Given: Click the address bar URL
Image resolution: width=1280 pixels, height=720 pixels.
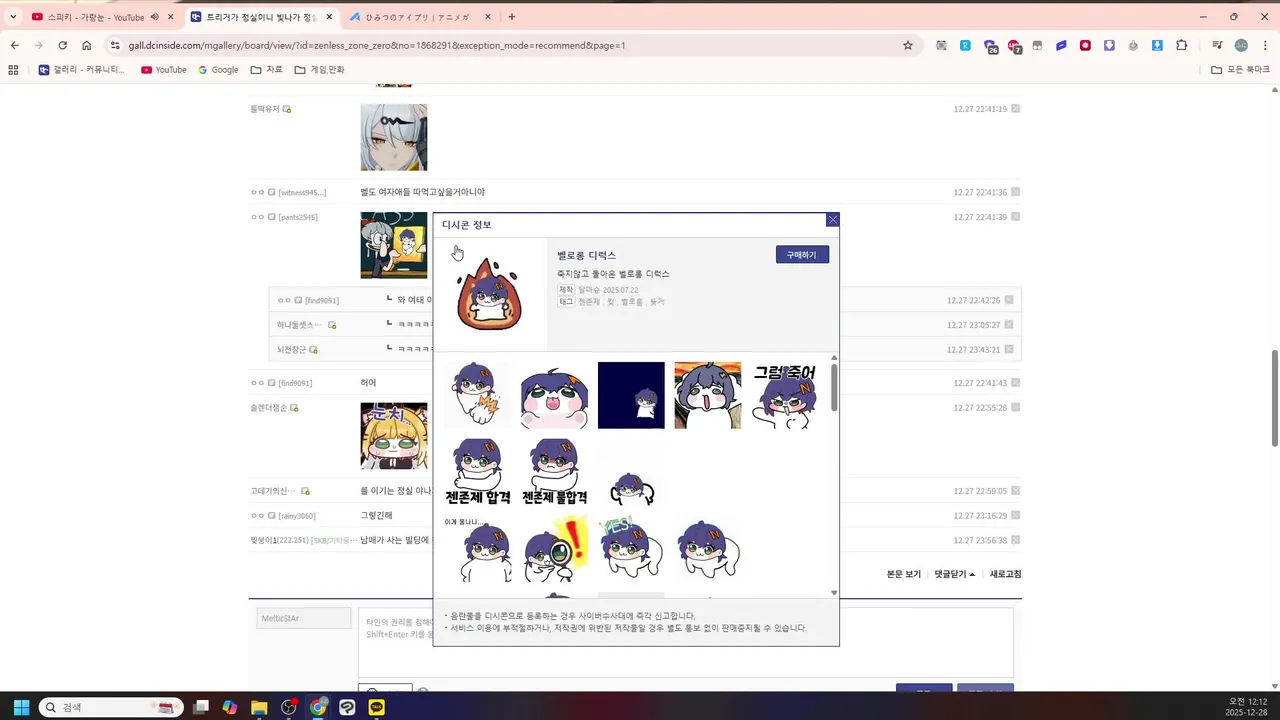Looking at the screenshot, I should coord(377,45).
